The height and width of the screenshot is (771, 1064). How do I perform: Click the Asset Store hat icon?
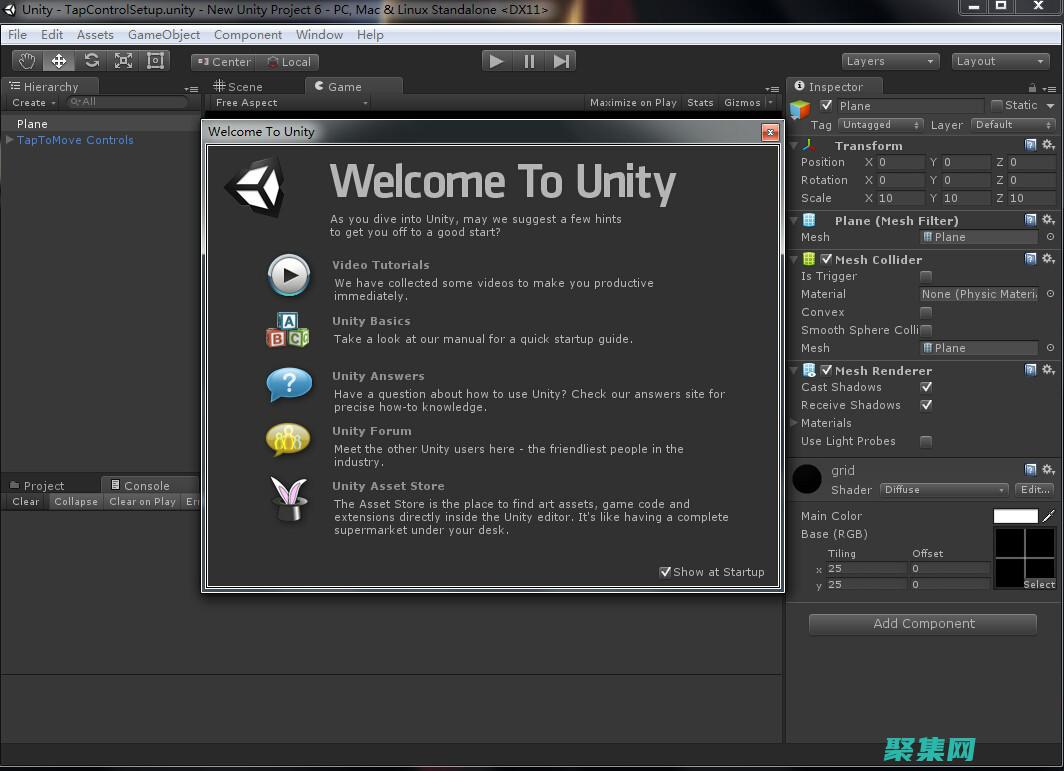click(x=288, y=498)
